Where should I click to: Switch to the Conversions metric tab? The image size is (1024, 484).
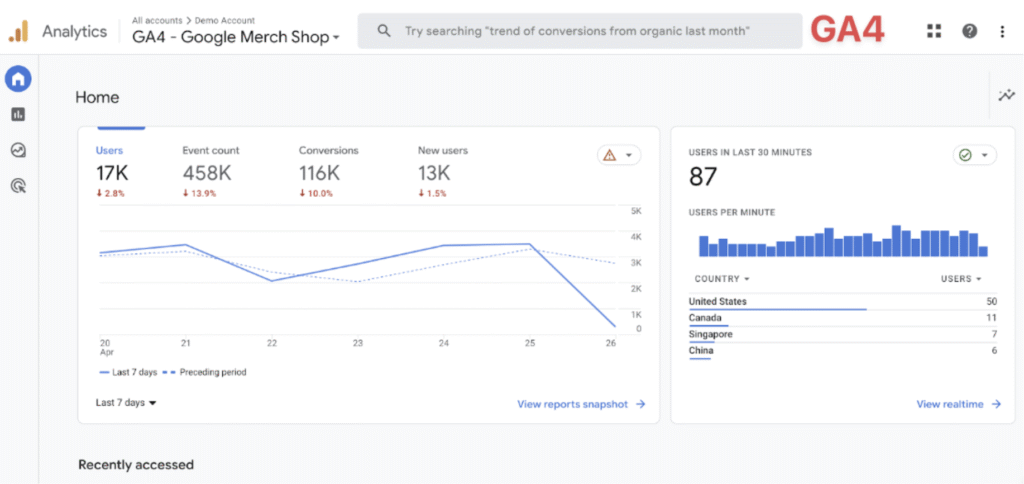pos(328,163)
